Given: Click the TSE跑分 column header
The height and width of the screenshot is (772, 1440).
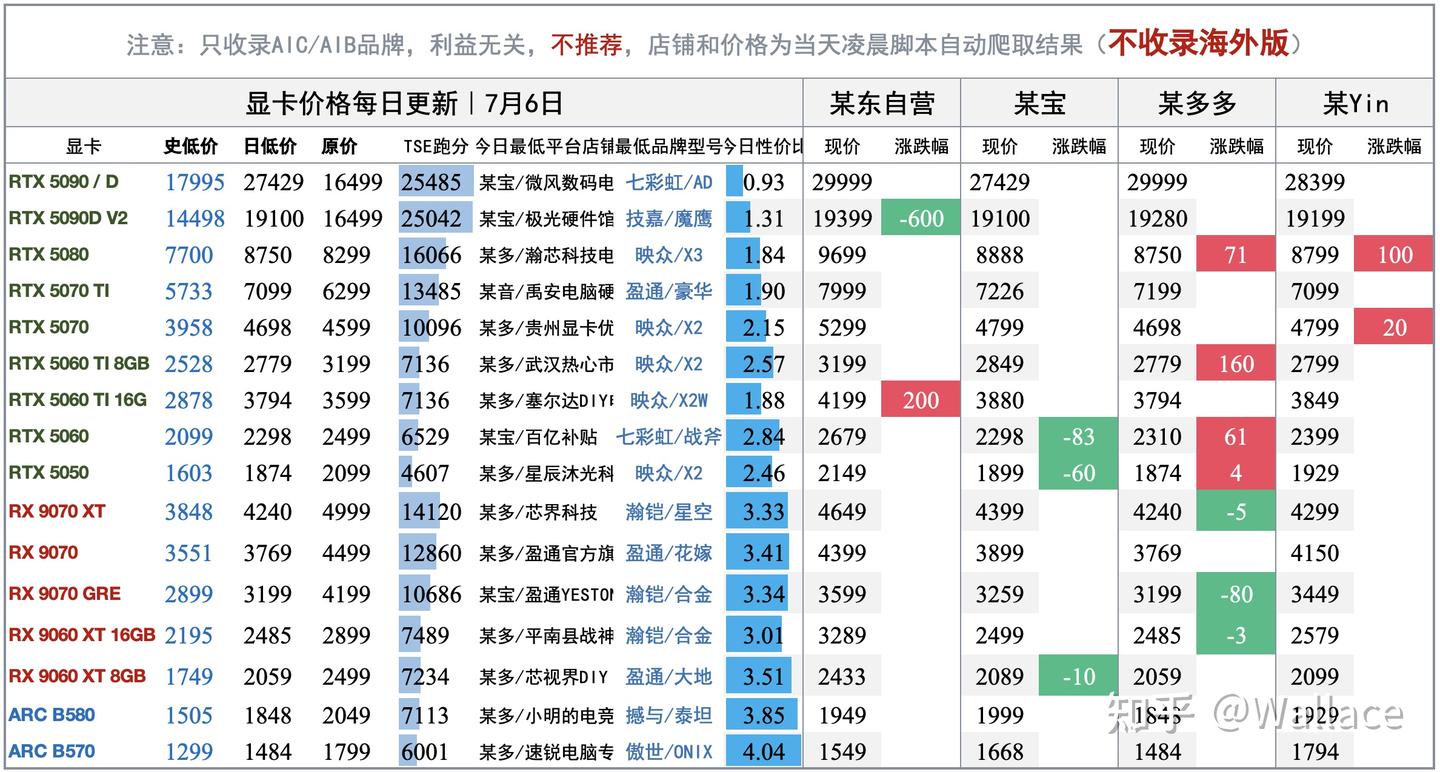Looking at the screenshot, I should (436, 146).
